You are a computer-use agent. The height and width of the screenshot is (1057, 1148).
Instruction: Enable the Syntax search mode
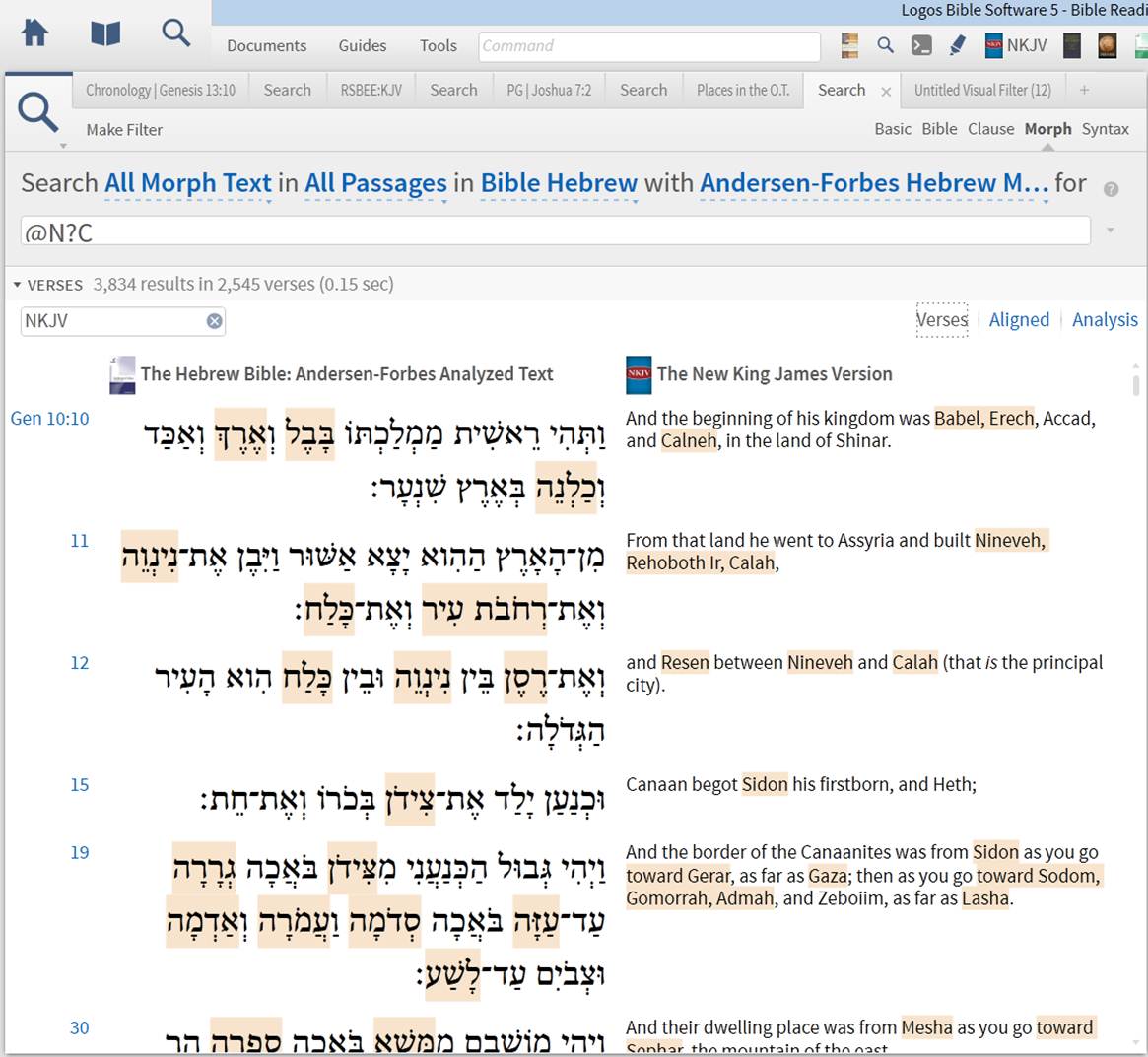point(1106,128)
